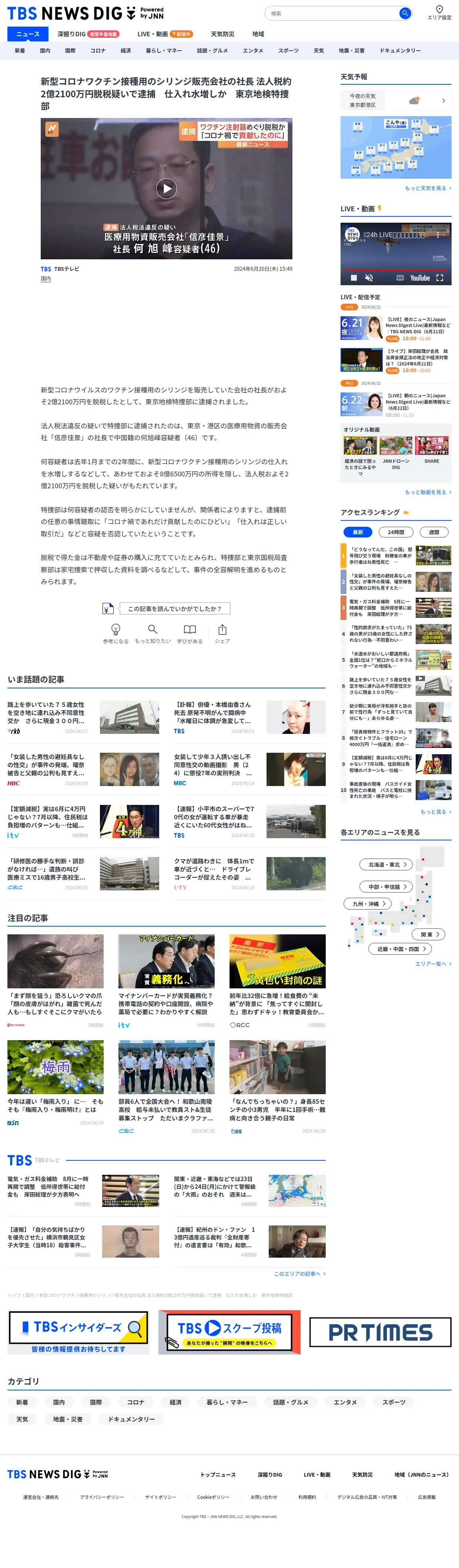Click ranking もっと見る link

pos(436,812)
